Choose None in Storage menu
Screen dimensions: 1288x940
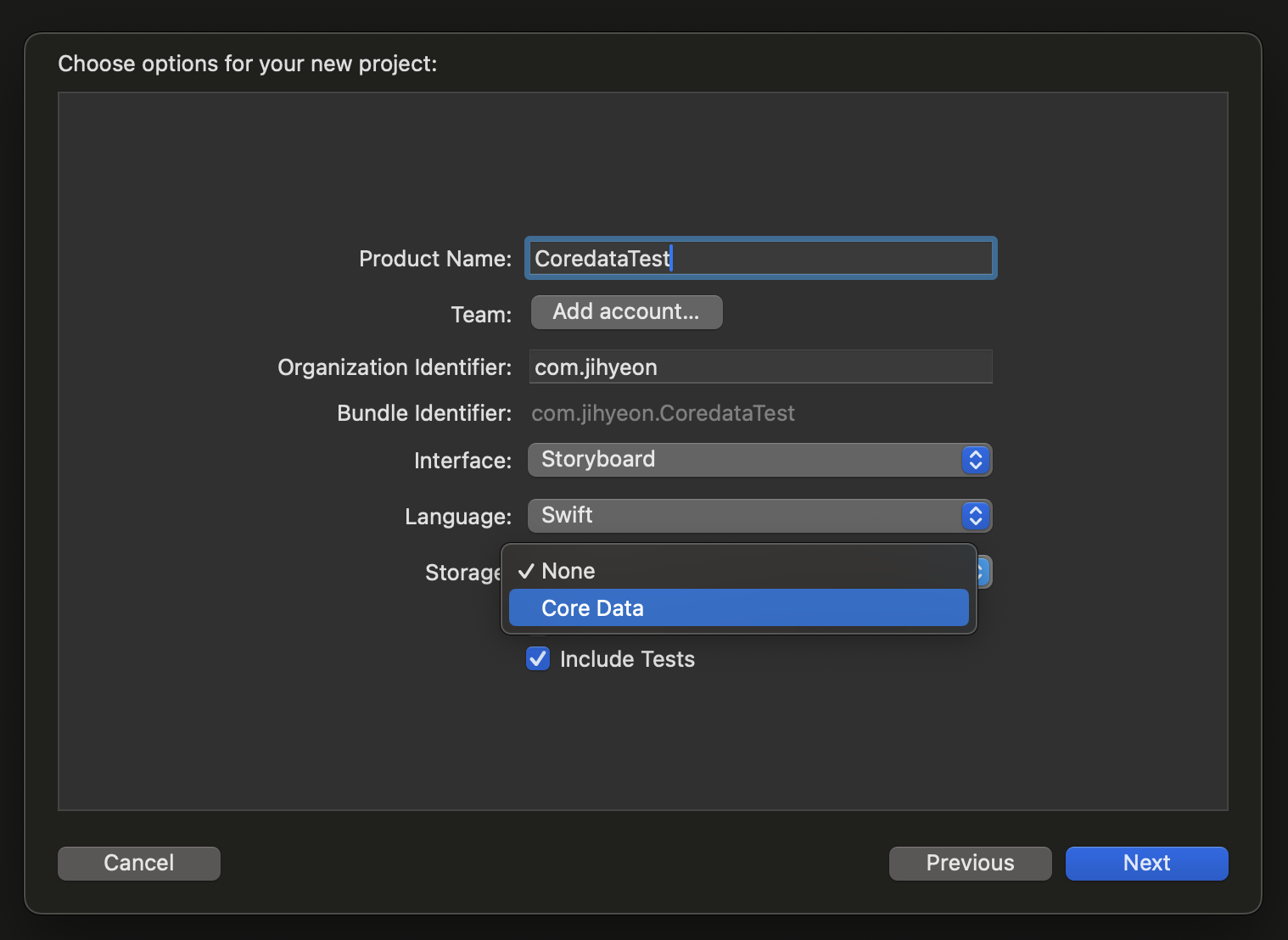point(738,571)
